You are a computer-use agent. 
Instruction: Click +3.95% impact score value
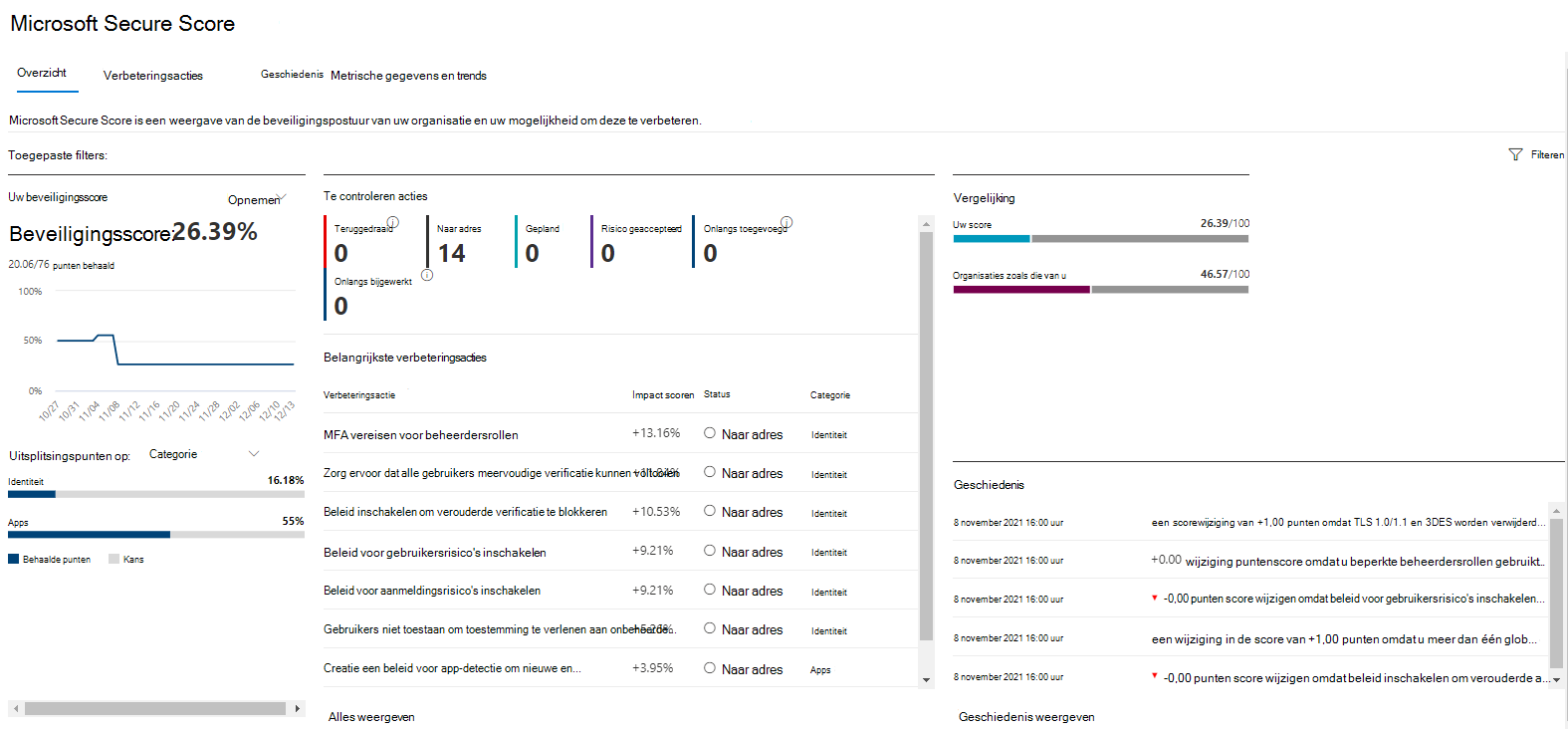pos(652,668)
